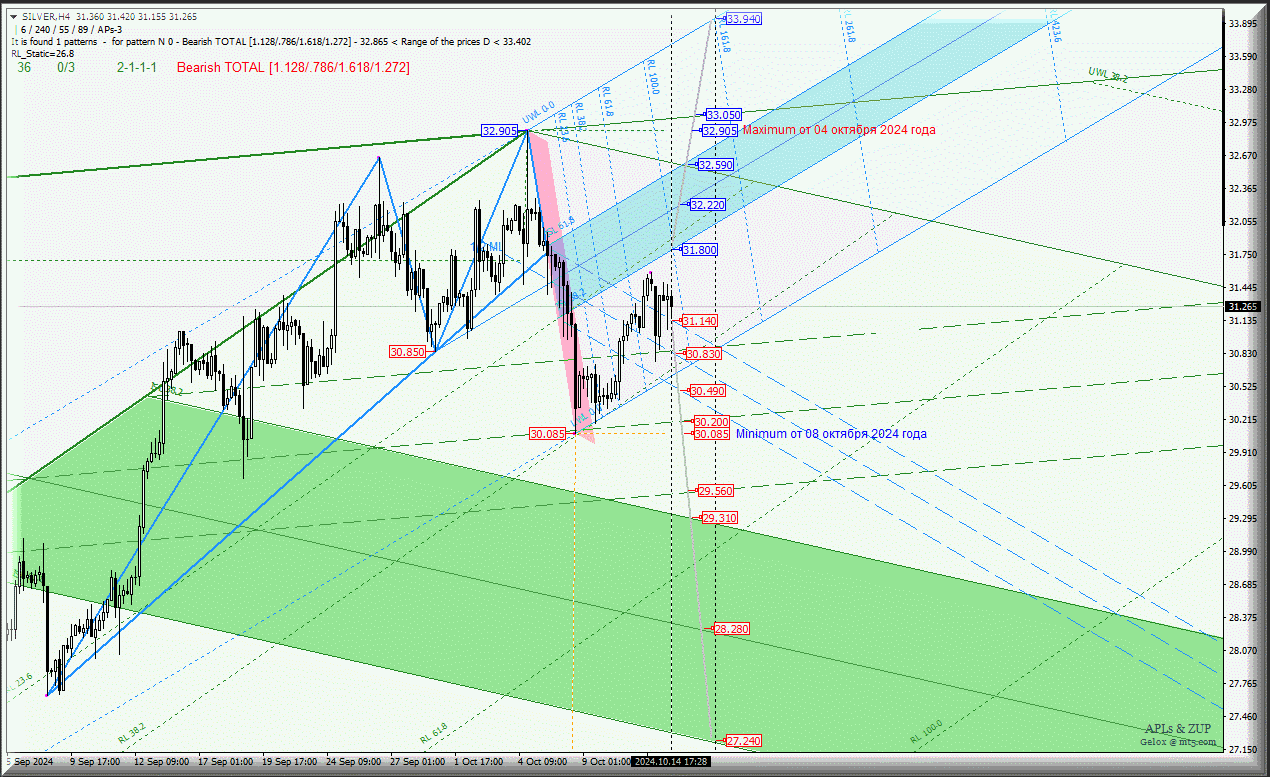
Task: Click the red 30.490 level label
Action: pos(707,391)
